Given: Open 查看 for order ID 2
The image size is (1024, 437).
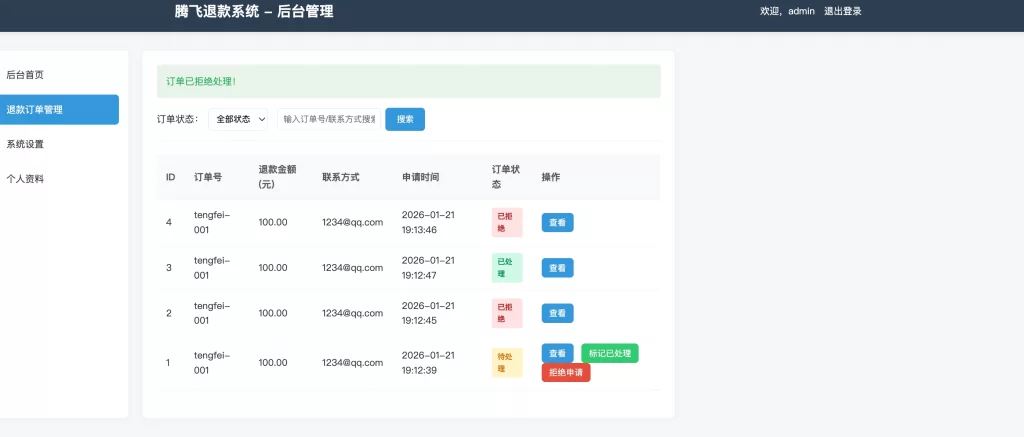Looking at the screenshot, I should [x=557, y=313].
